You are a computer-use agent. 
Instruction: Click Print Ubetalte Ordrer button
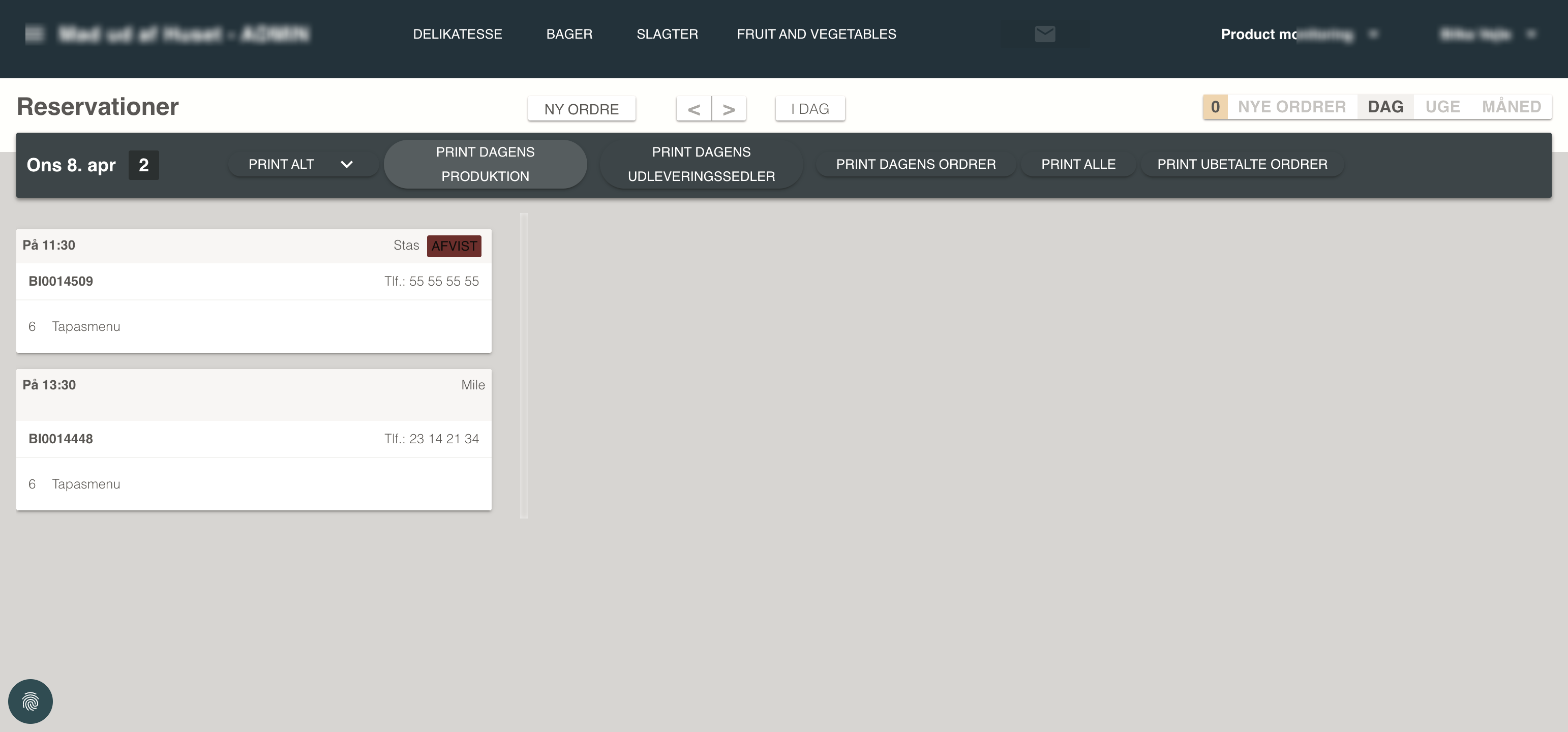[x=1242, y=164]
